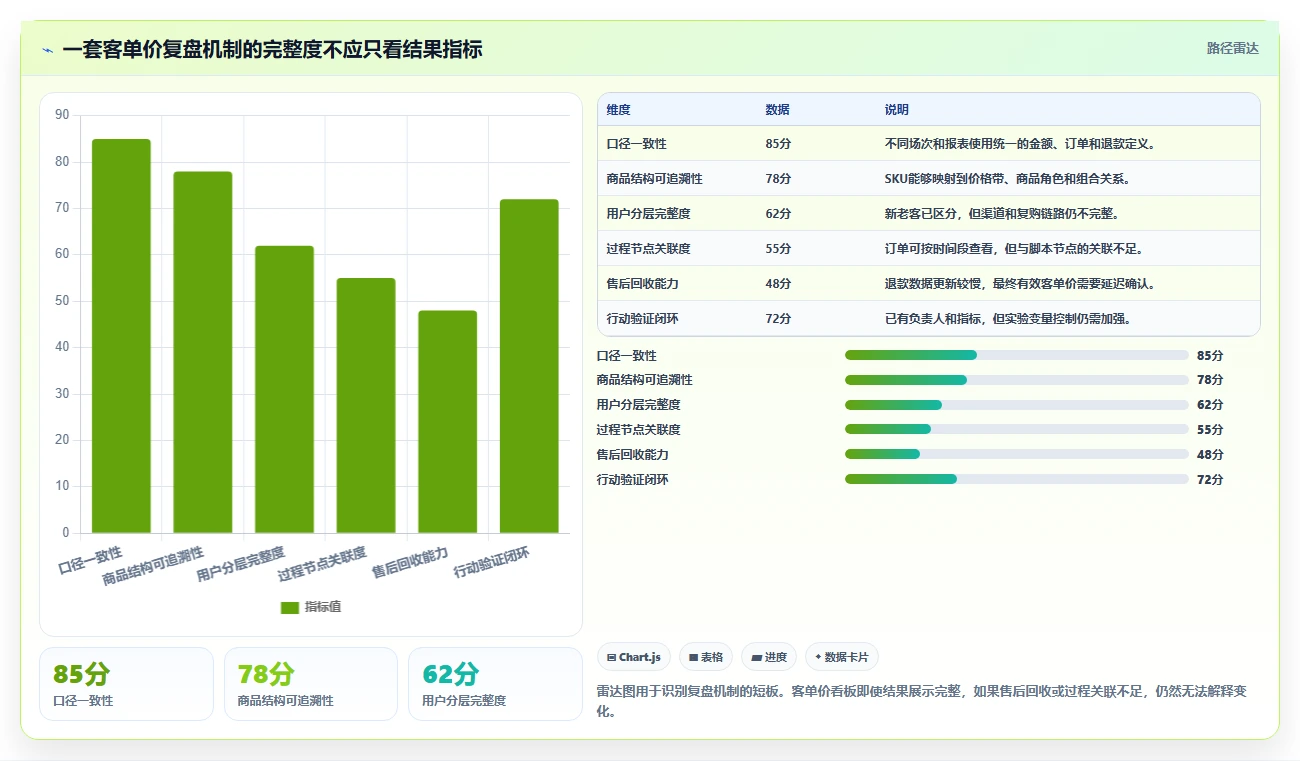Click the description starting with SKU能够映射到

pos(1008,179)
